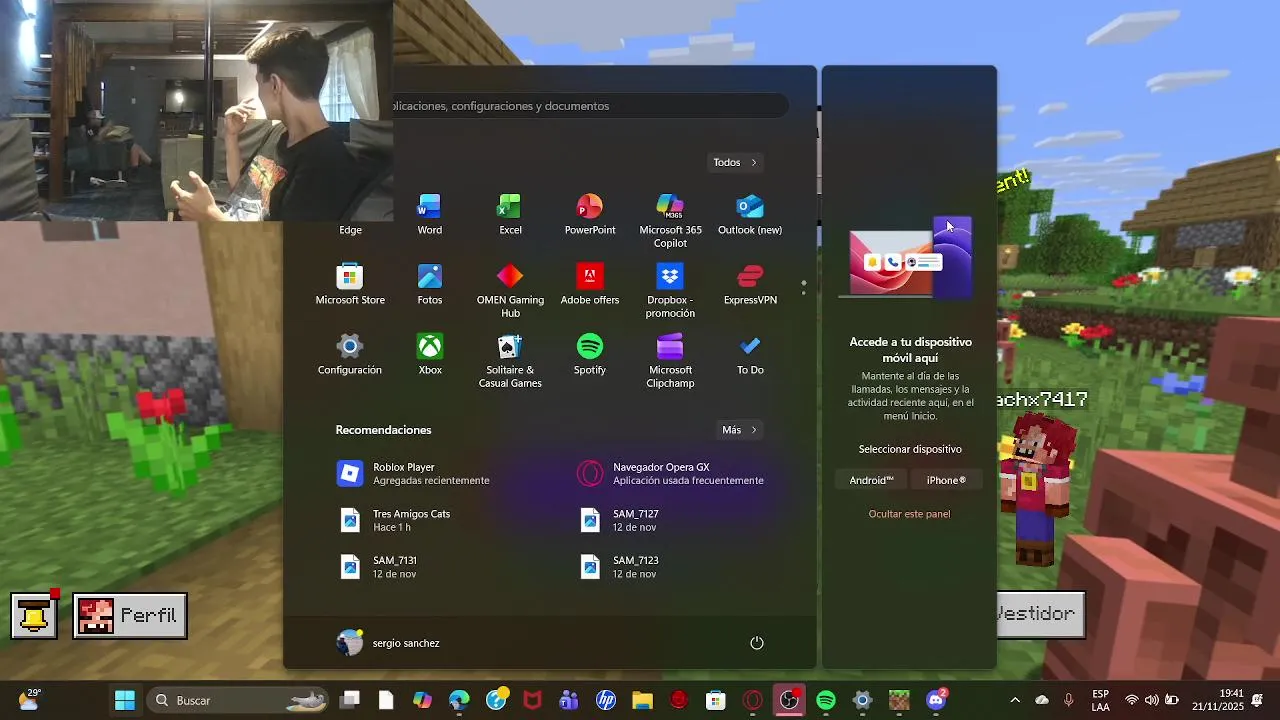Open the To Do app
The height and width of the screenshot is (720, 1280).
point(750,355)
